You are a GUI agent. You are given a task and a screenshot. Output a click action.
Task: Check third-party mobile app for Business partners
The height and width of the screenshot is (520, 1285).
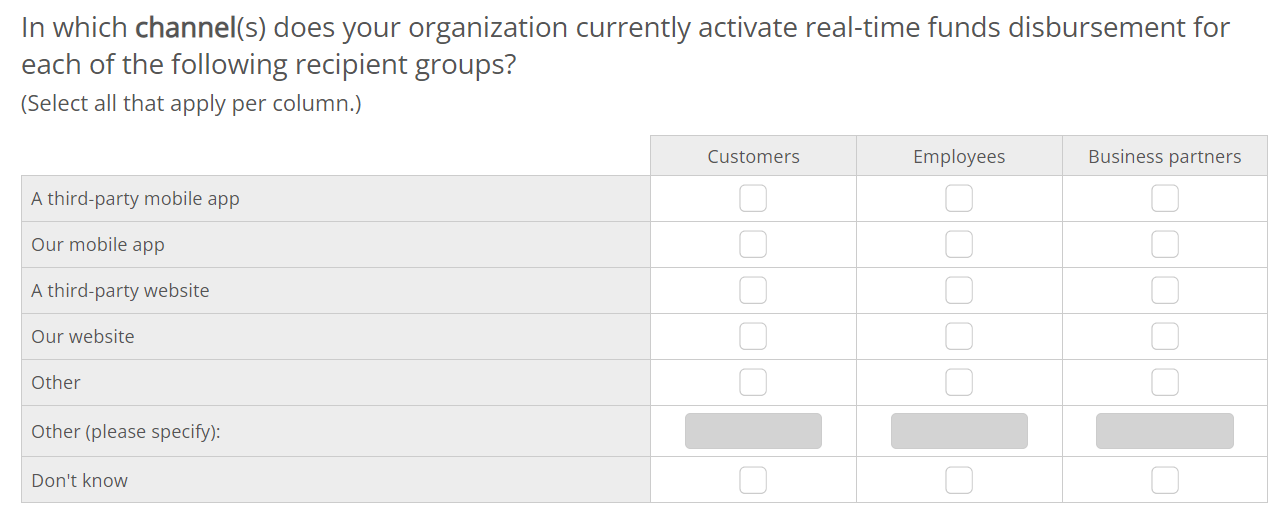click(1164, 199)
